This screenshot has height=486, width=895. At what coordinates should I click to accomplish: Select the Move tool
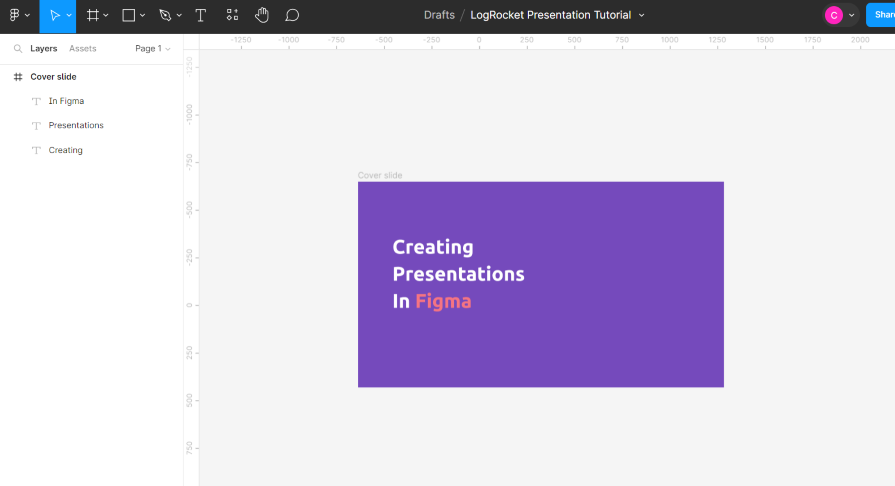click(53, 15)
